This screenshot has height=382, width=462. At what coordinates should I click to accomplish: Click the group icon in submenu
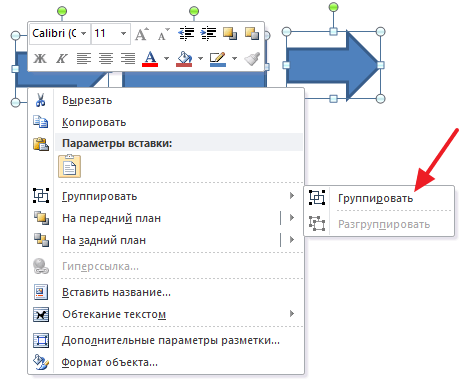point(317,198)
